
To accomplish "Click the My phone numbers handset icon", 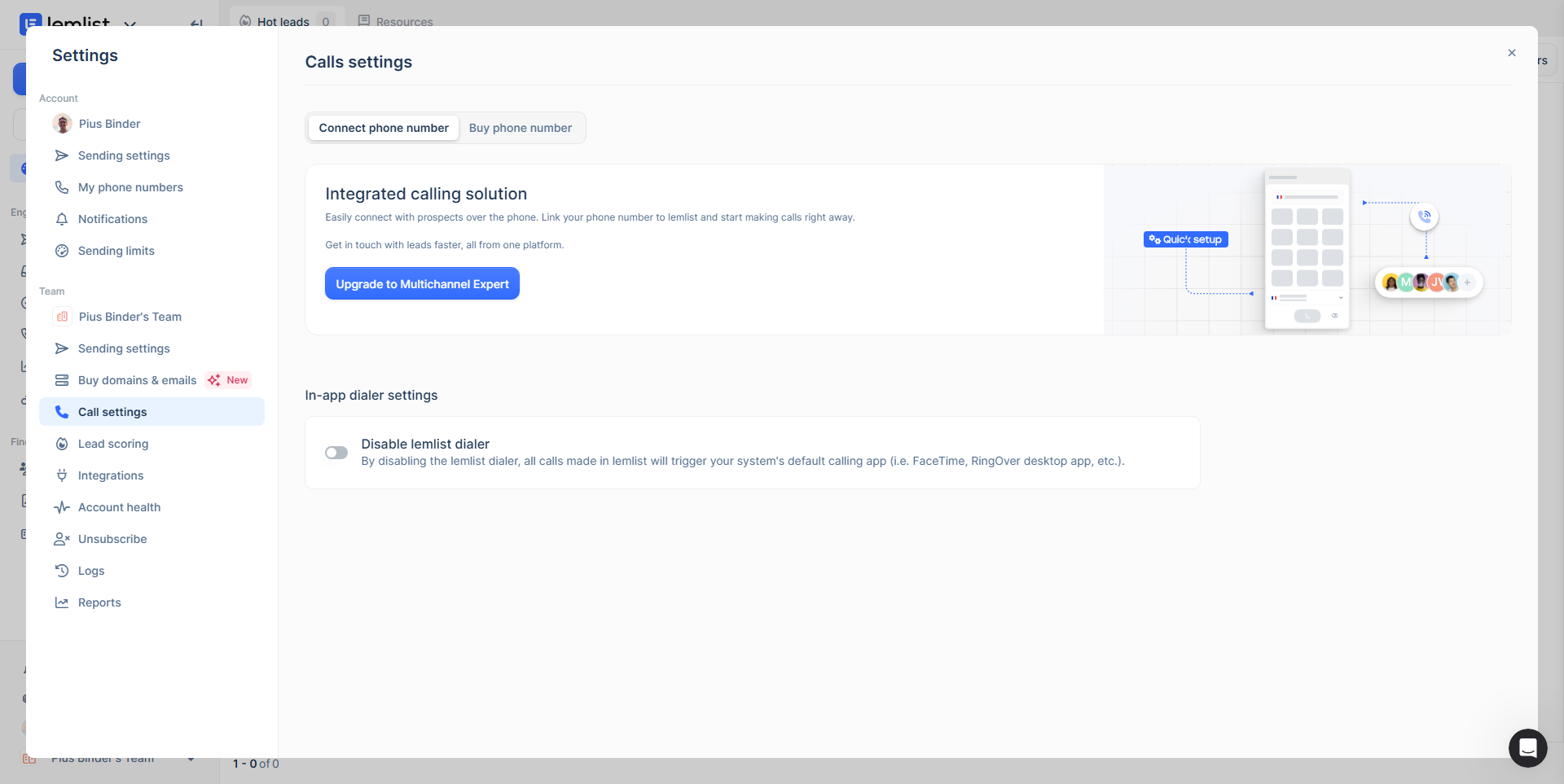I will coord(62,187).
